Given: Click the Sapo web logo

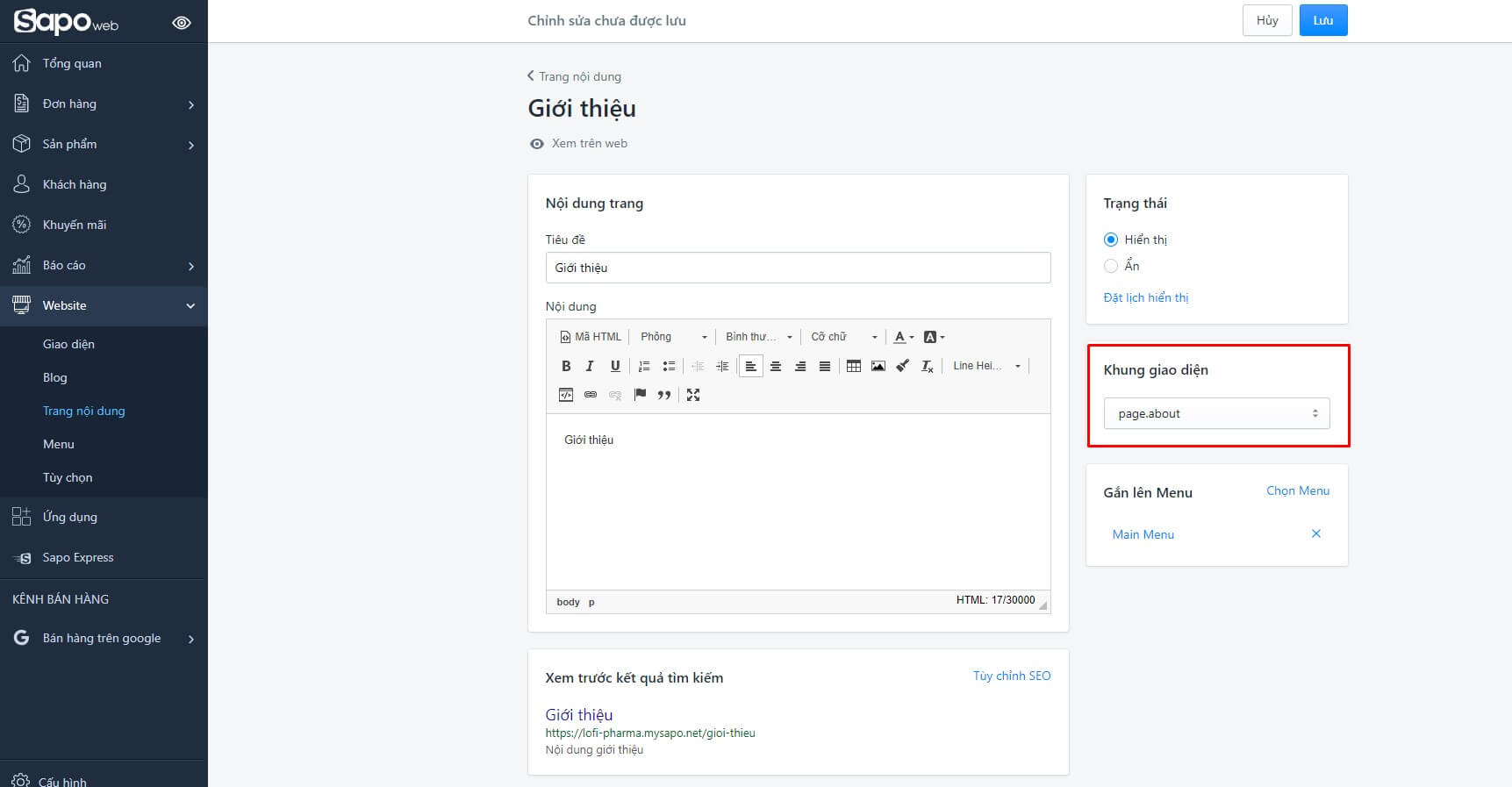Looking at the screenshot, I should [66, 21].
